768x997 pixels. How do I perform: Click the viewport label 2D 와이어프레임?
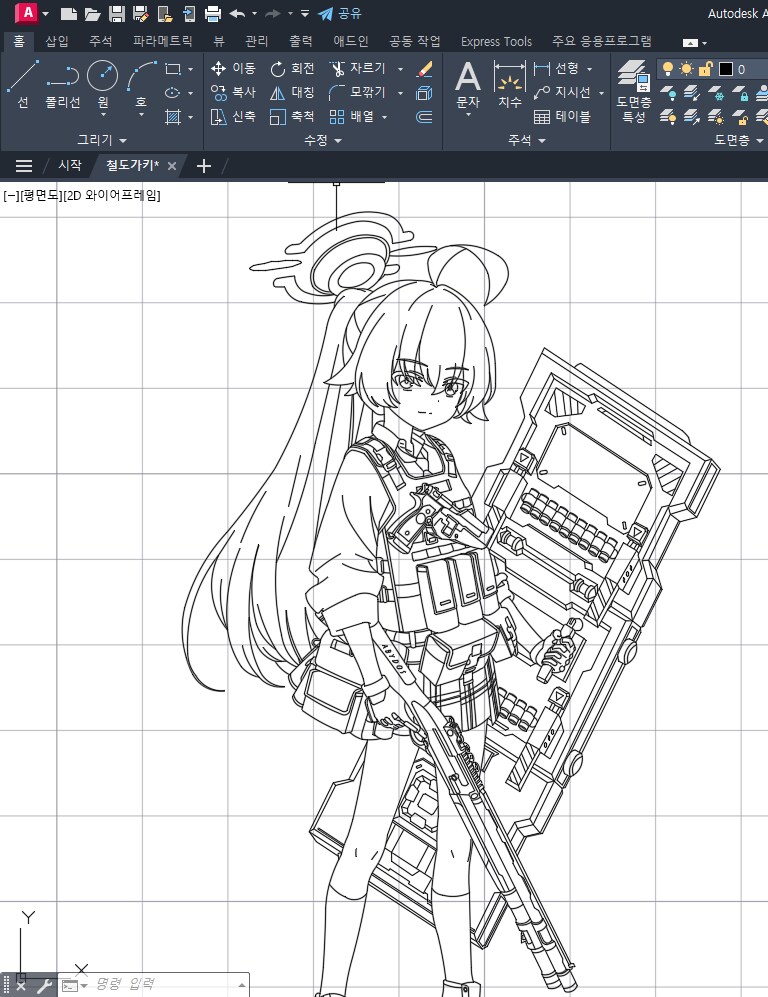point(112,196)
